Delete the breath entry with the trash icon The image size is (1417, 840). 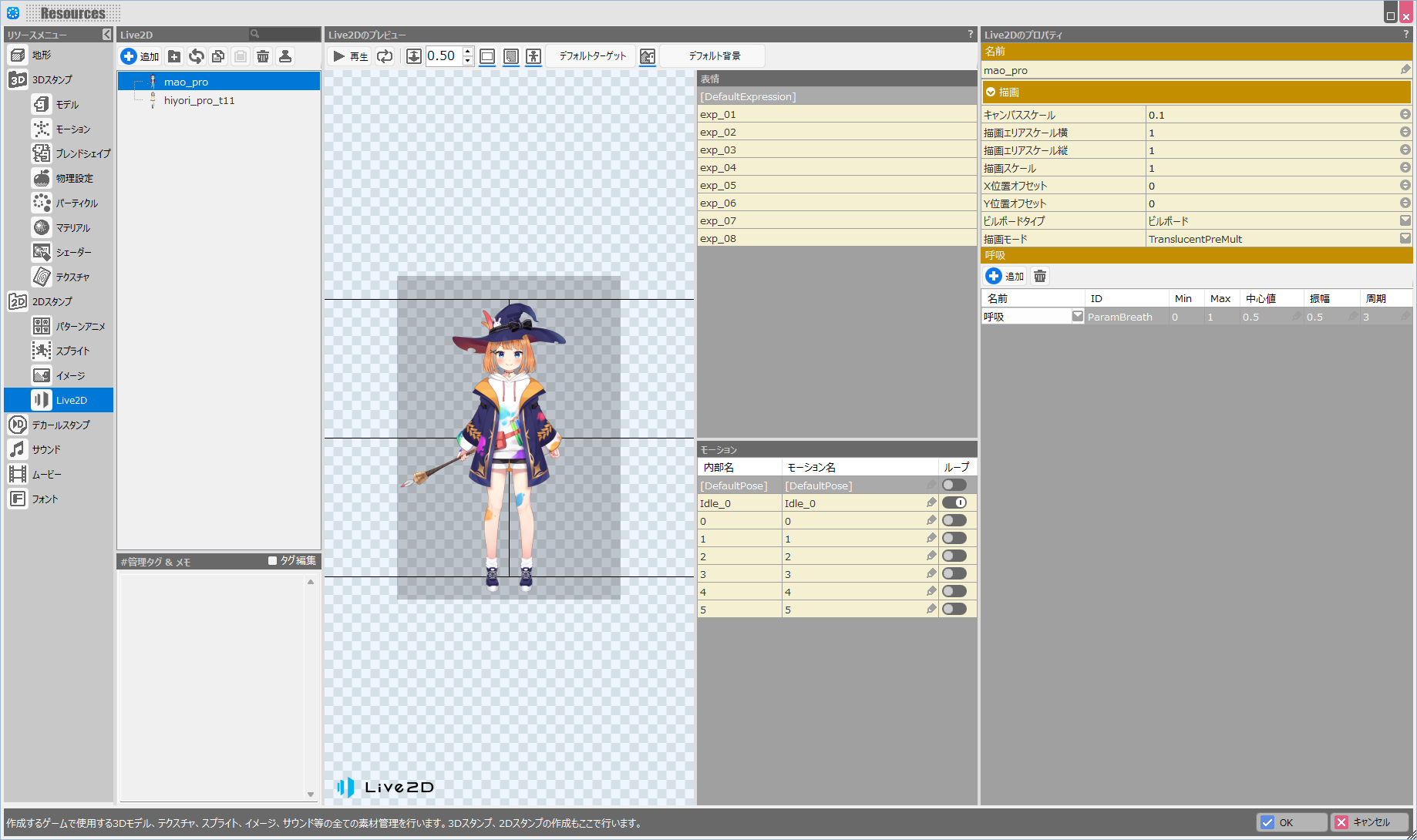(1040, 276)
